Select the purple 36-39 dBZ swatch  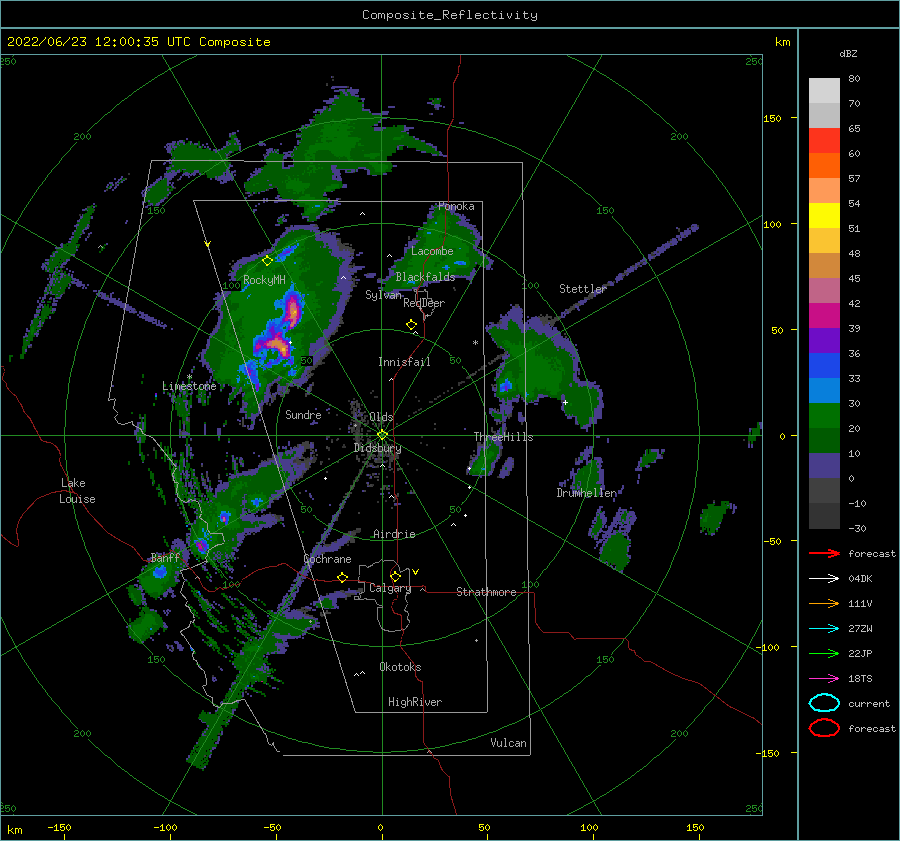pos(824,340)
